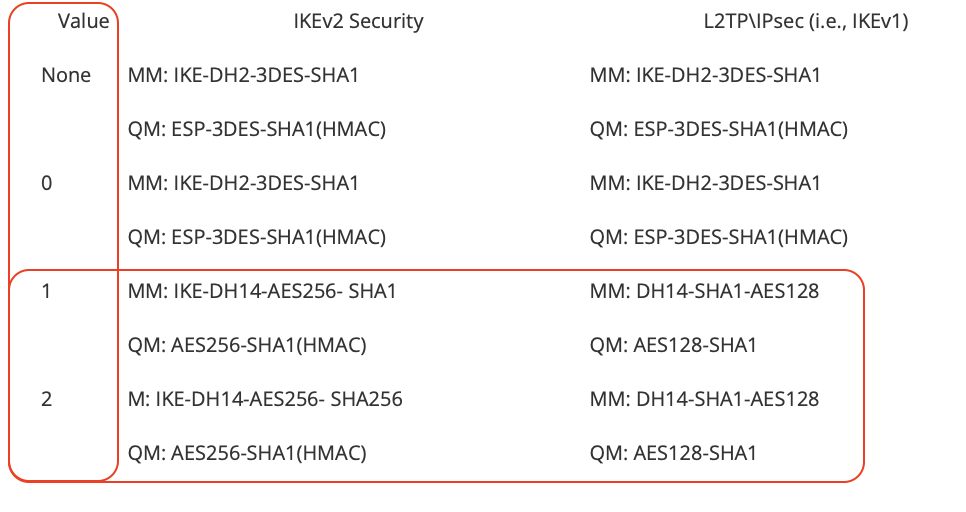966x512 pixels.
Task: Click IKEv2 QM: AES256-SHA1(HMAC) in row 1
Action: click(x=246, y=345)
